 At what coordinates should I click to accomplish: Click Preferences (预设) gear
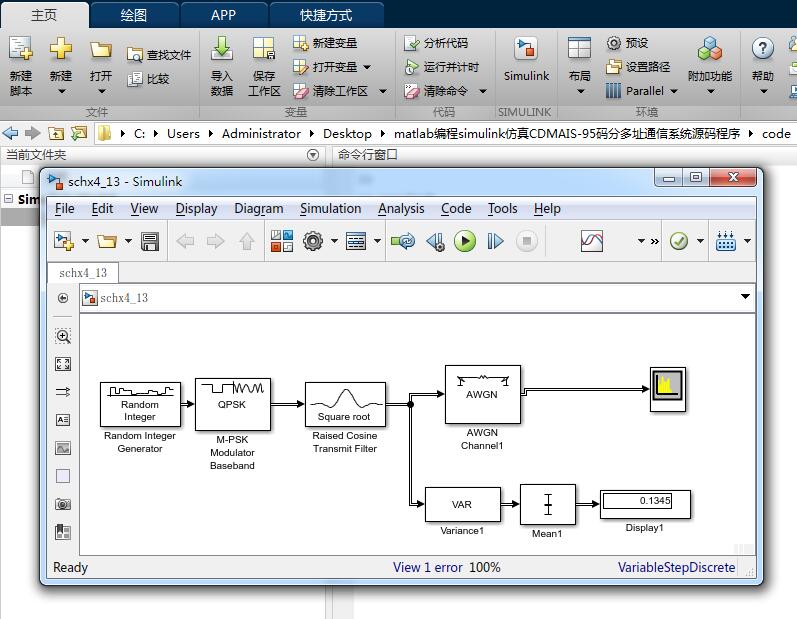tap(628, 43)
